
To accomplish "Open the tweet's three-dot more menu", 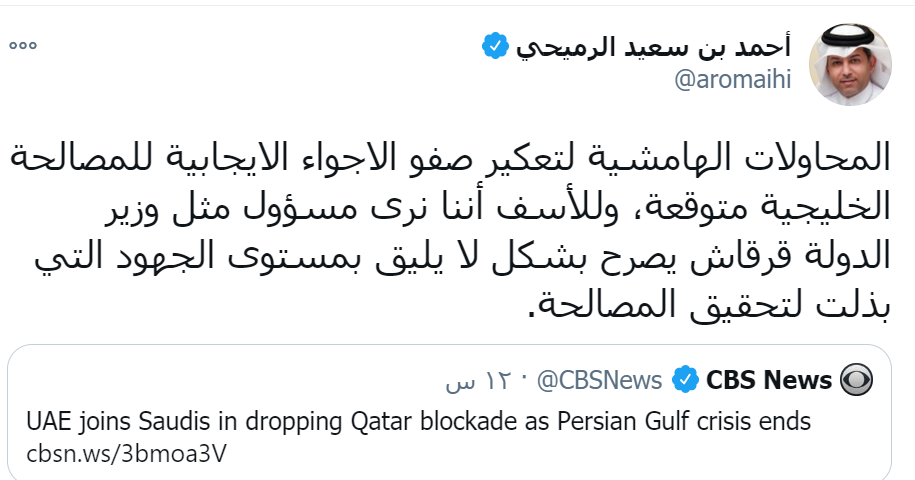I will (22, 46).
